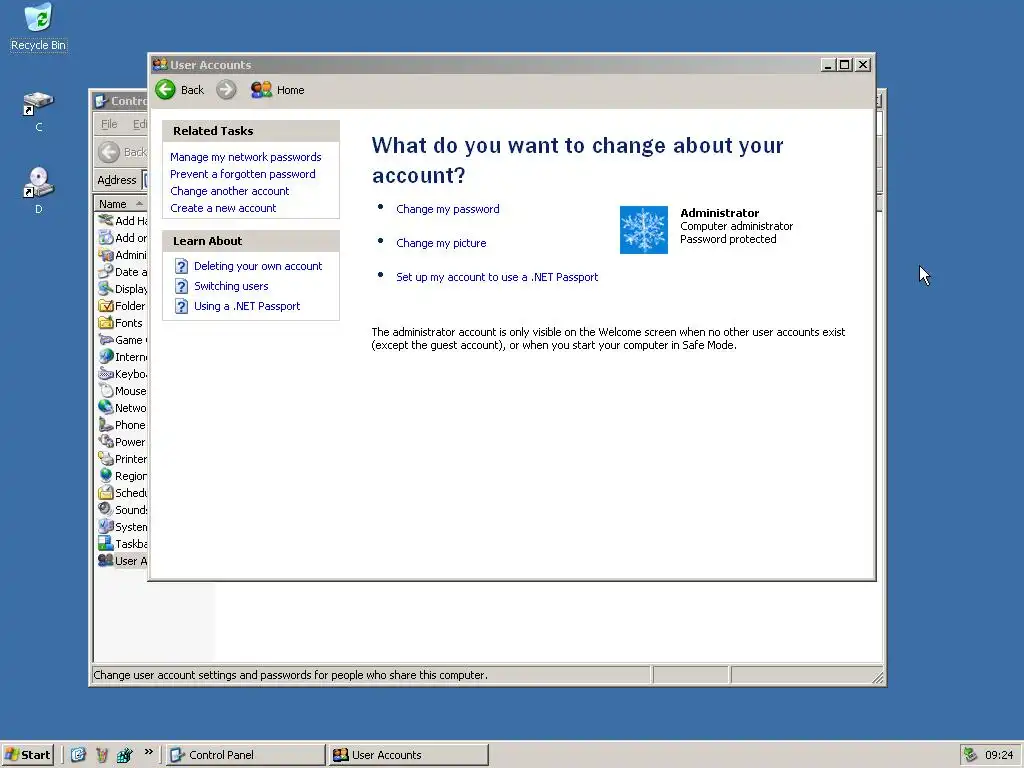Select Phone and Modem icon in Control Panel
This screenshot has width=1024, height=768.
click(x=106, y=424)
